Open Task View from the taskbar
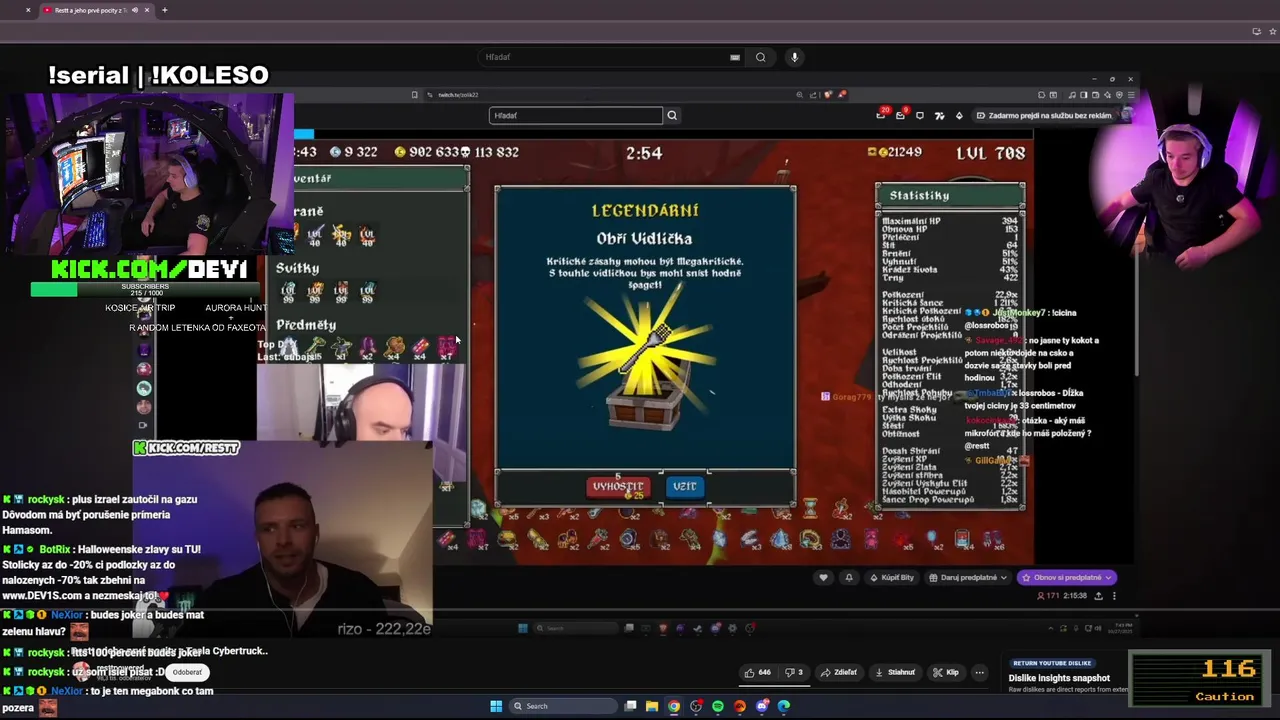 (630, 706)
